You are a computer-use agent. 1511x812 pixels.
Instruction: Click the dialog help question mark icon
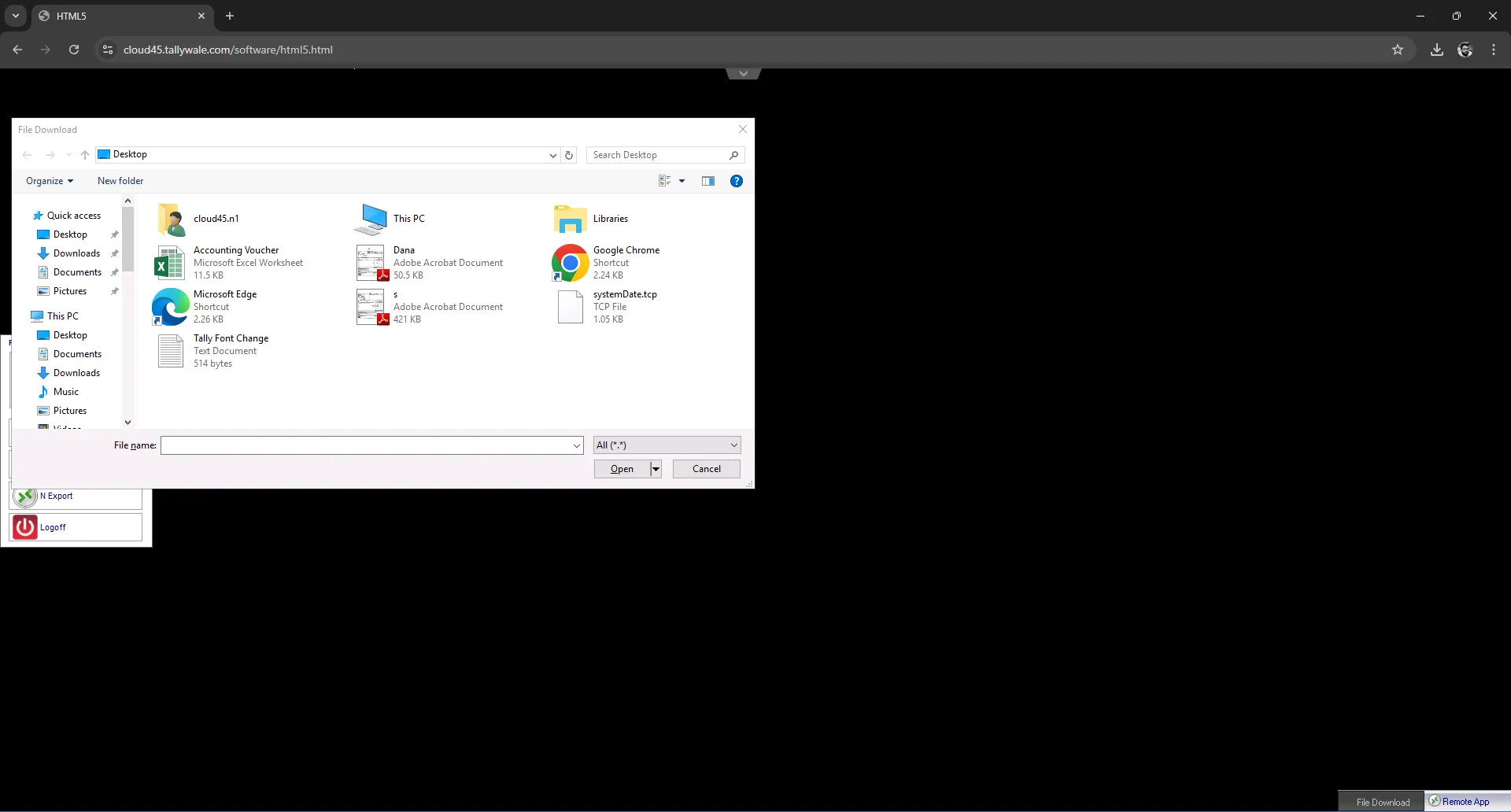pos(736,181)
